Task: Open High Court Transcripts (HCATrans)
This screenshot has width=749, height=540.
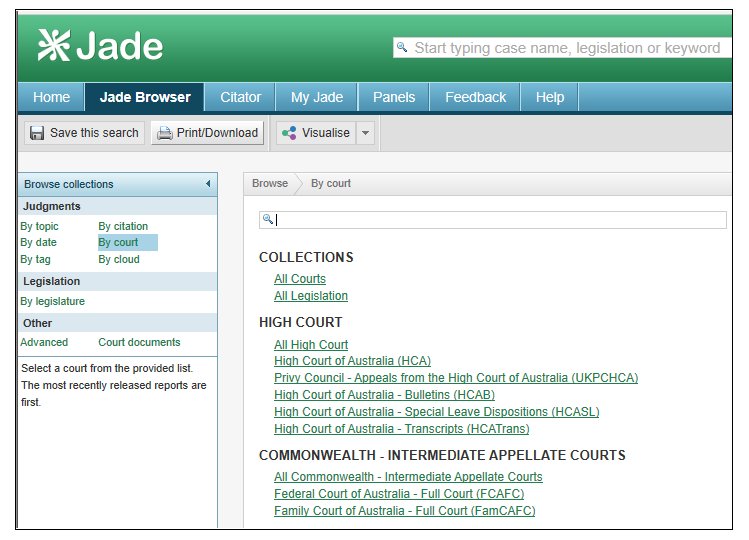Action: [402, 429]
